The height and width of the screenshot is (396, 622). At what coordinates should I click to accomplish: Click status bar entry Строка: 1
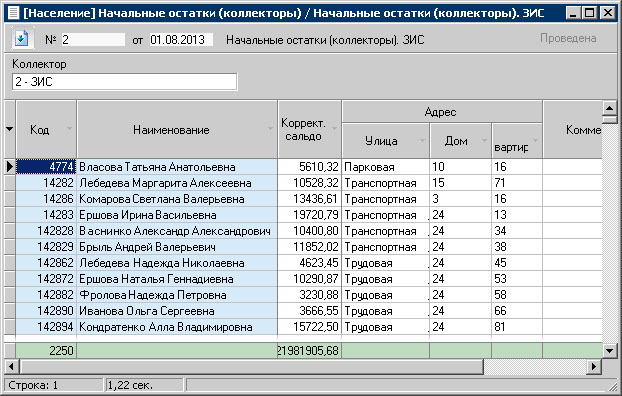[x=53, y=385]
